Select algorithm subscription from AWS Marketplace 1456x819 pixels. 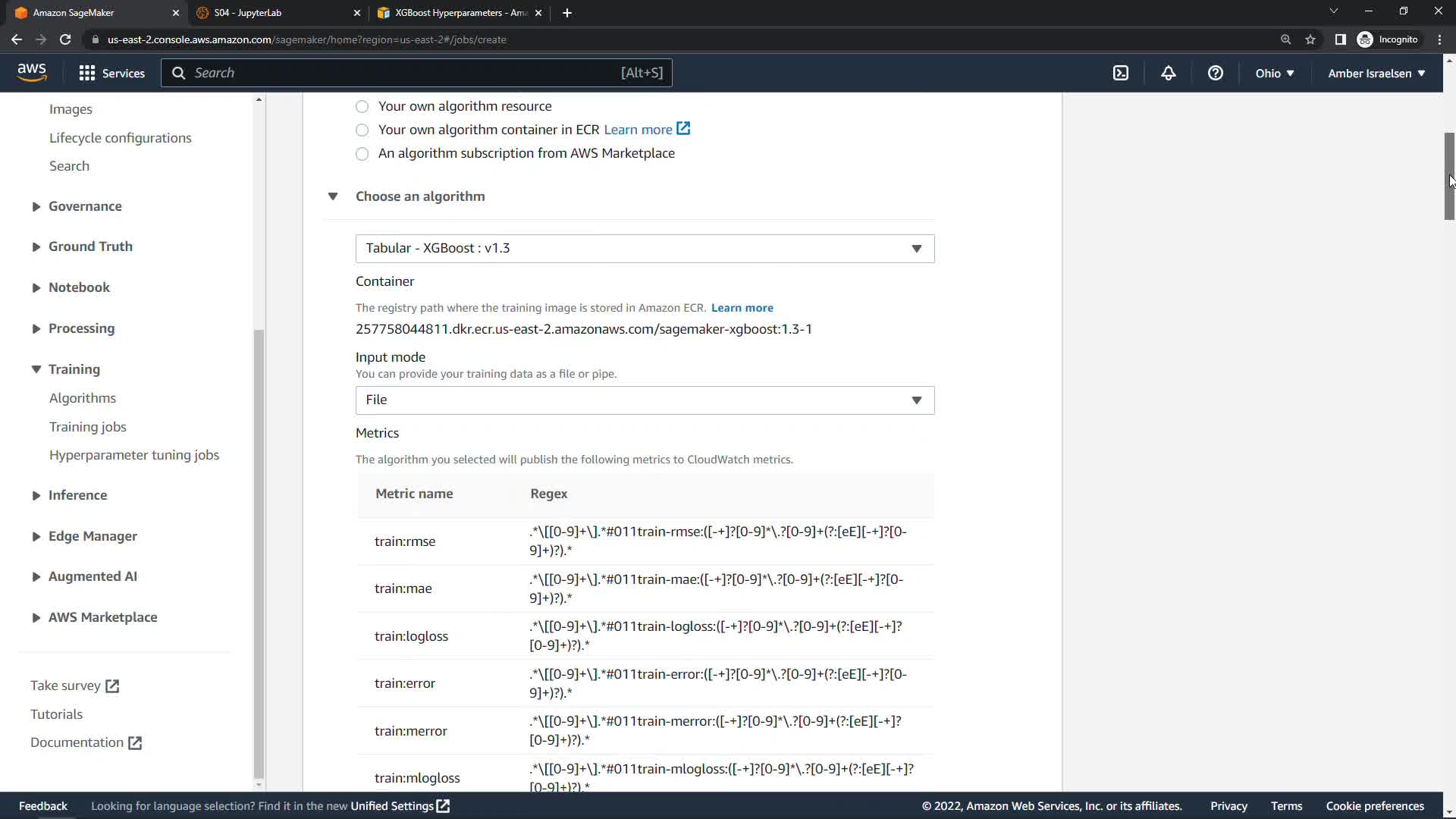[362, 154]
